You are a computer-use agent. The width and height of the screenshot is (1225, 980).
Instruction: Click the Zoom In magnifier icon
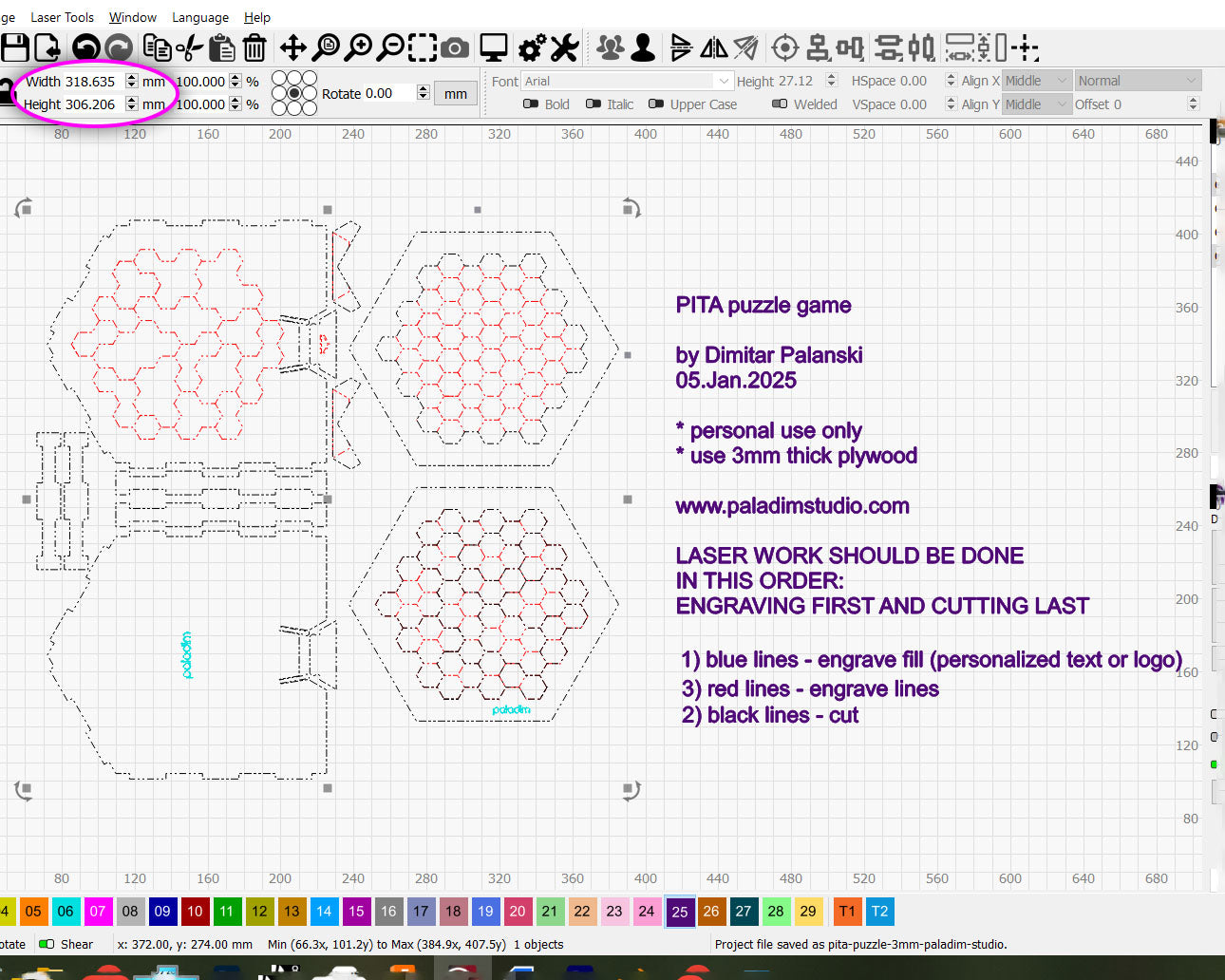358,47
